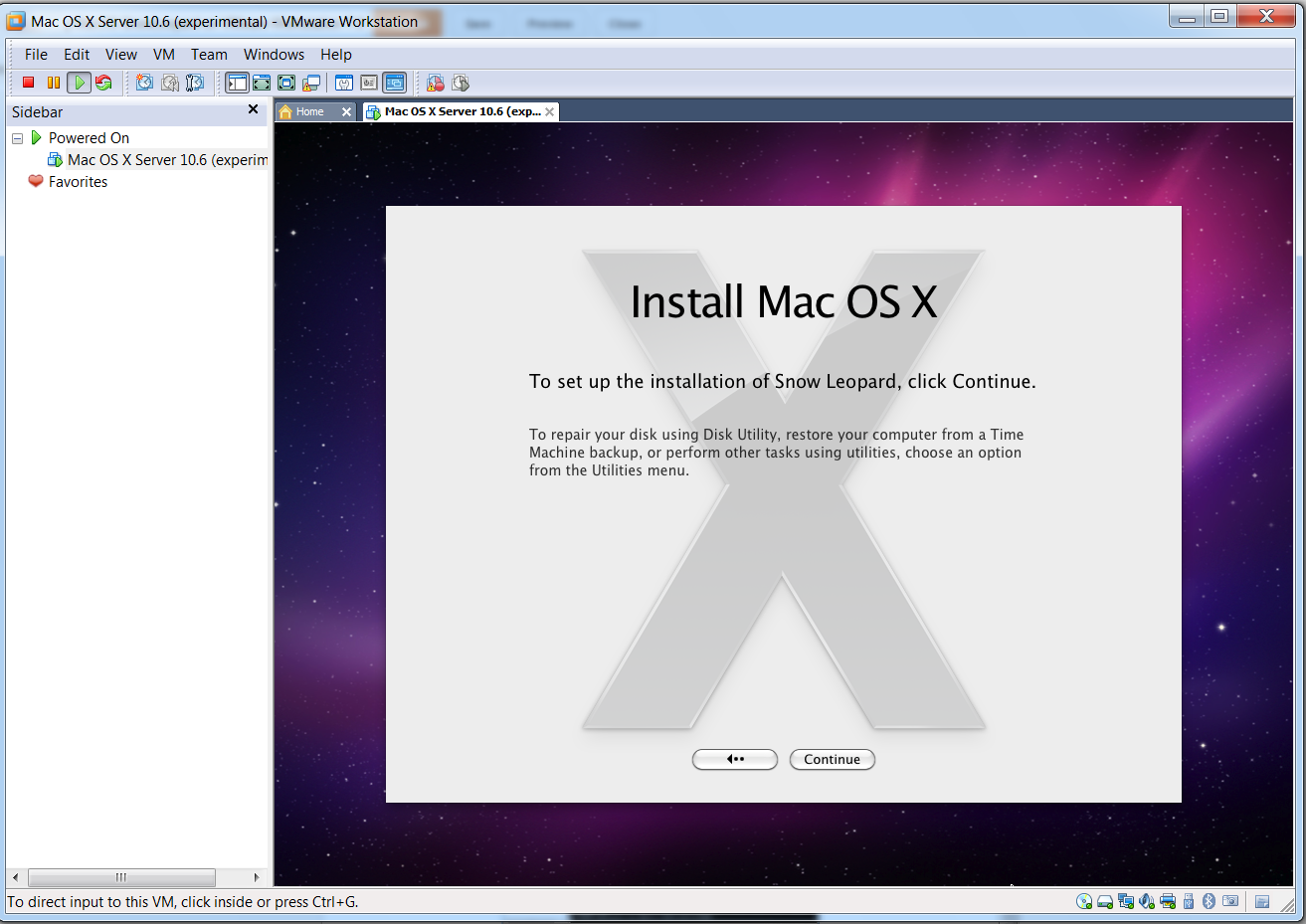Open the VM menu
This screenshot has height=924, width=1306.
click(x=164, y=55)
